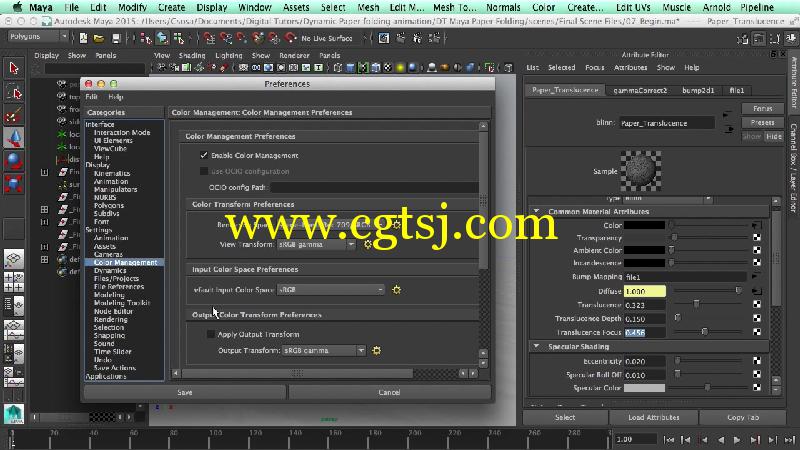The height and width of the screenshot is (450, 800).
Task: Click checker map button for Eccentricity
Action: coord(757,361)
